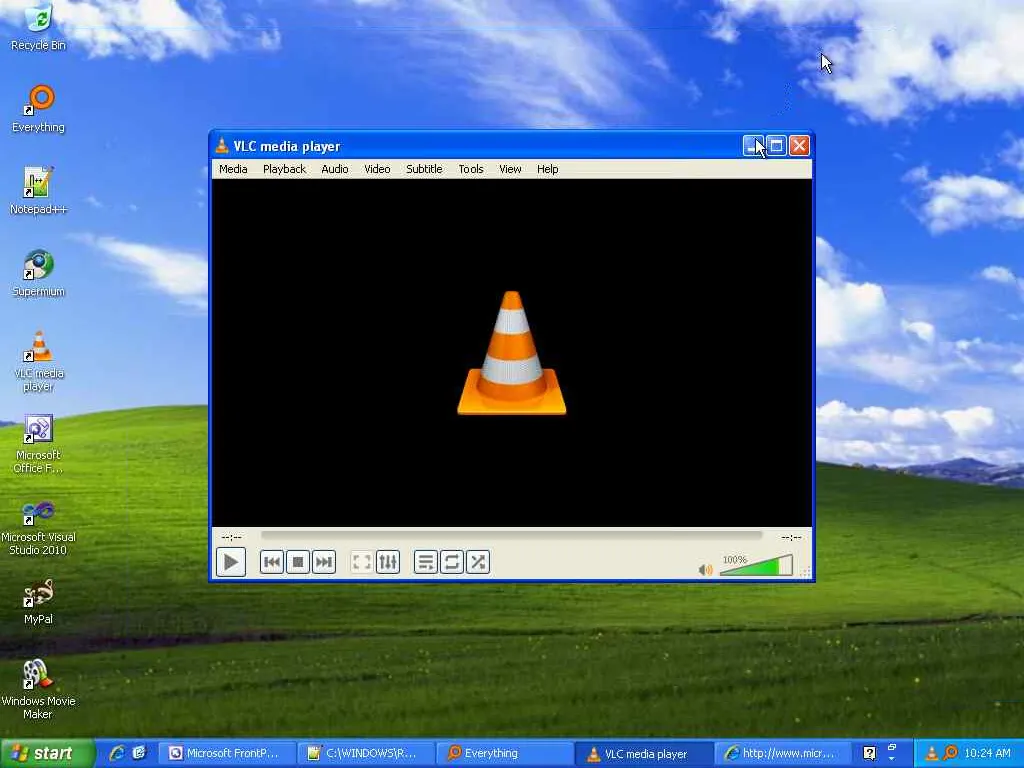Click the VLC seek progress bar
1024x768 pixels.
511,536
